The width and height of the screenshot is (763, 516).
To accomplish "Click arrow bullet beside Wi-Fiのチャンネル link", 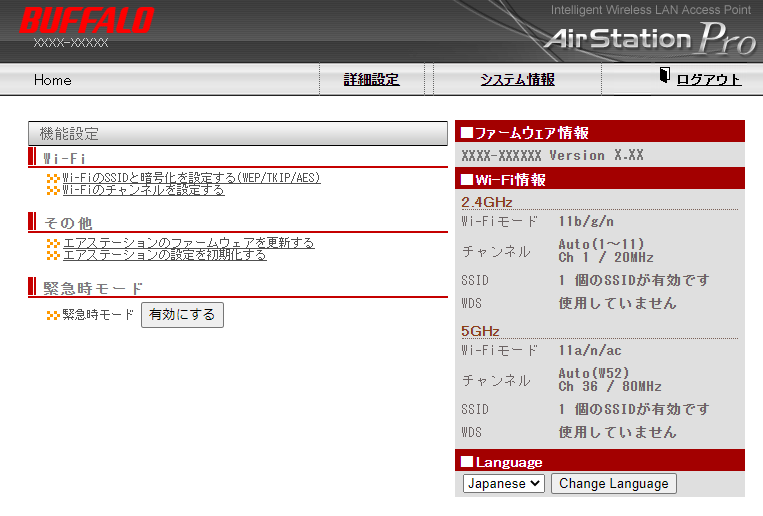I will pos(53,190).
